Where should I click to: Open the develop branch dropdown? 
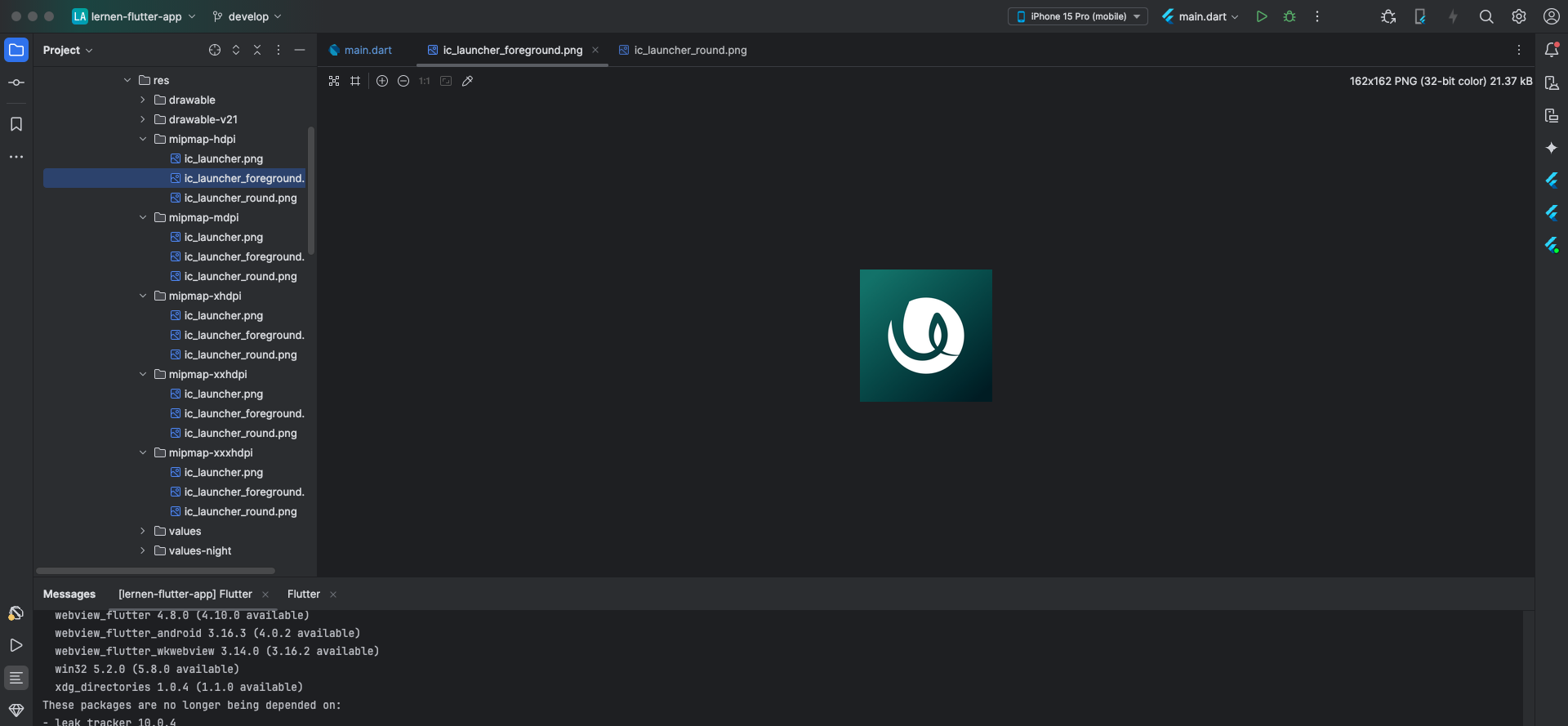pyautogui.click(x=247, y=16)
